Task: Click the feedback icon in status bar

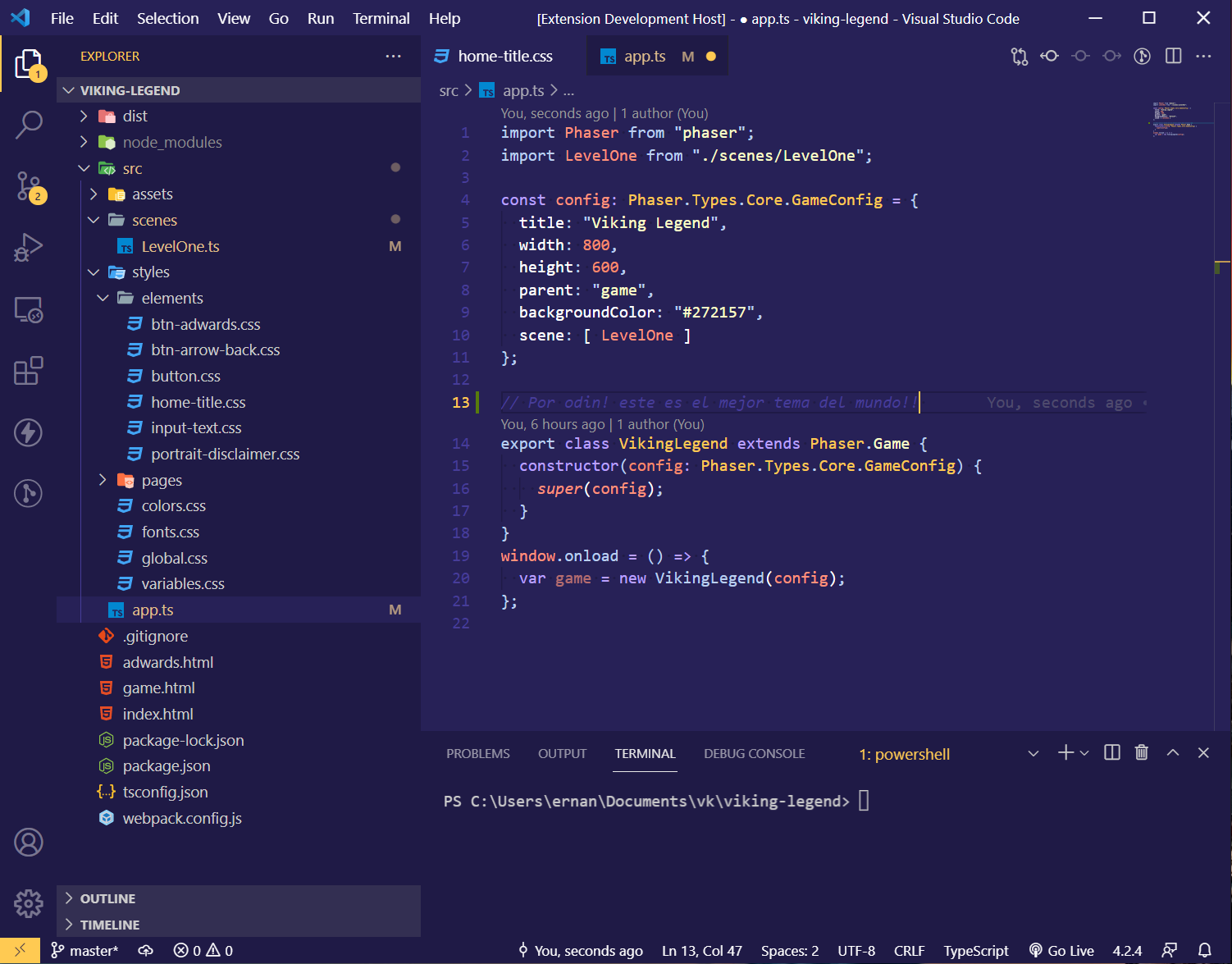Action: (x=1170, y=950)
